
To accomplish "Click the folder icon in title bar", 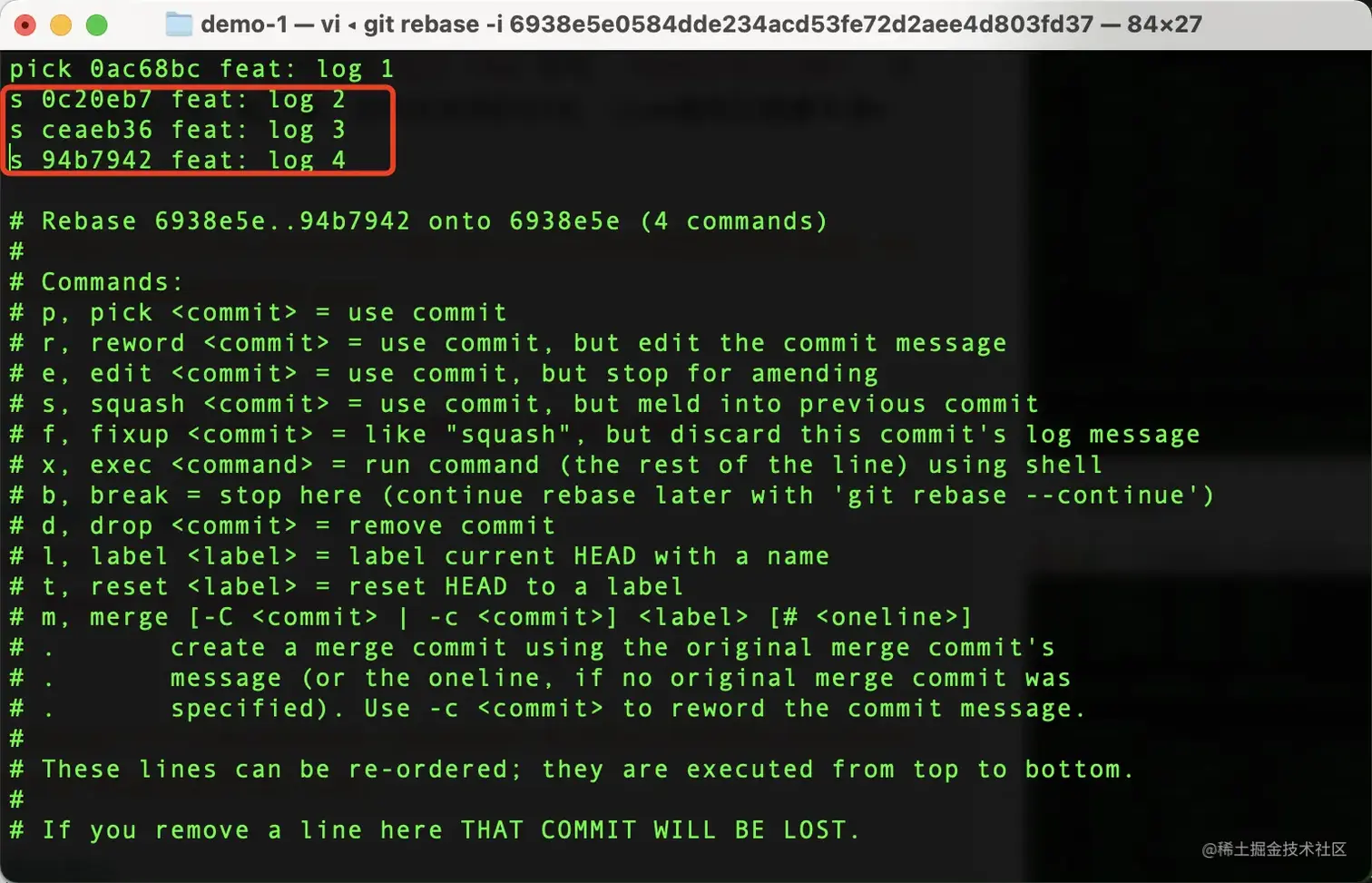I will coord(179,24).
